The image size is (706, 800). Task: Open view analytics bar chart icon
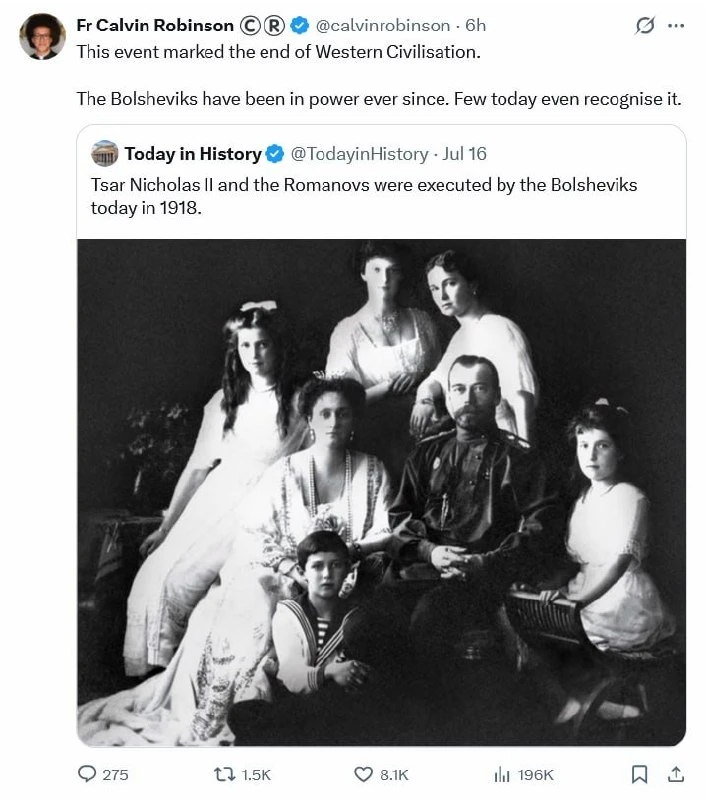502,775
